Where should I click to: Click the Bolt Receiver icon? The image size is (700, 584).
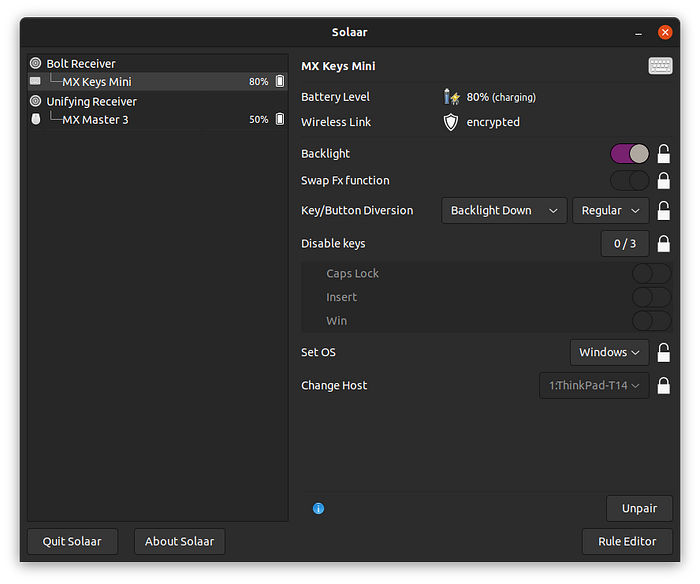35,63
